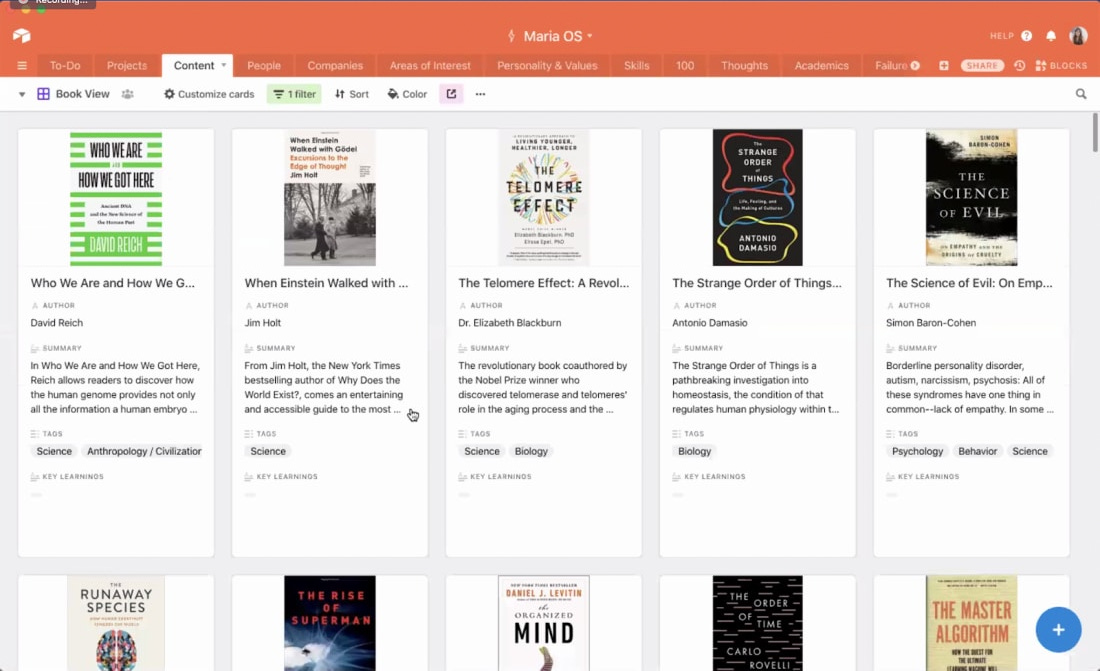Open the search magnifier icon
The height and width of the screenshot is (671, 1100).
tap(1081, 94)
